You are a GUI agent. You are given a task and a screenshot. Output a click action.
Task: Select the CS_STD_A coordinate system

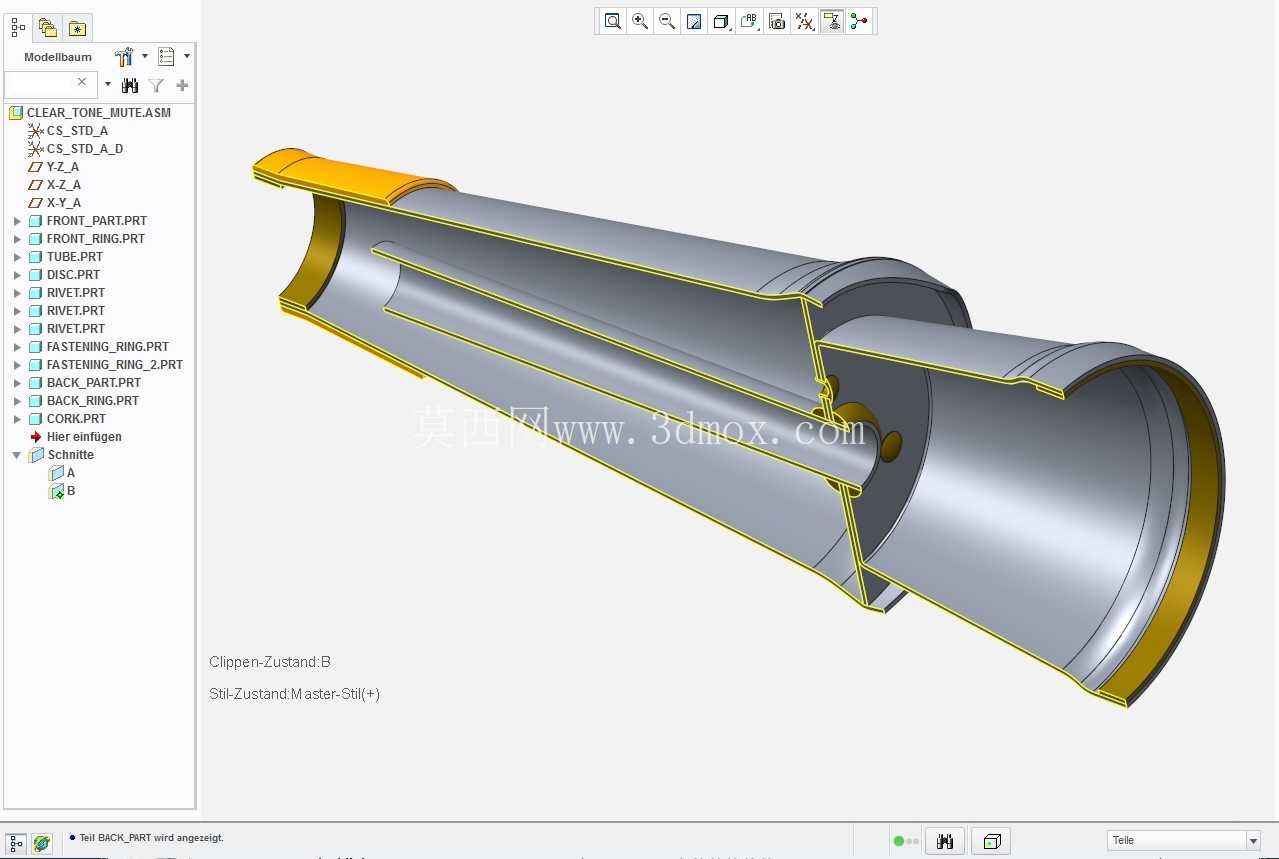pyautogui.click(x=77, y=131)
